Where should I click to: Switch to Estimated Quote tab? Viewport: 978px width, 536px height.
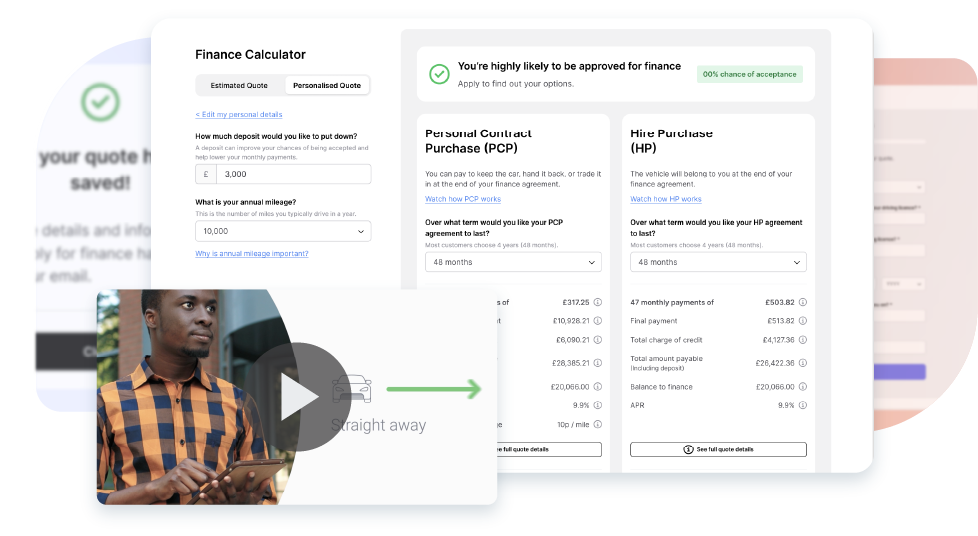pos(239,85)
